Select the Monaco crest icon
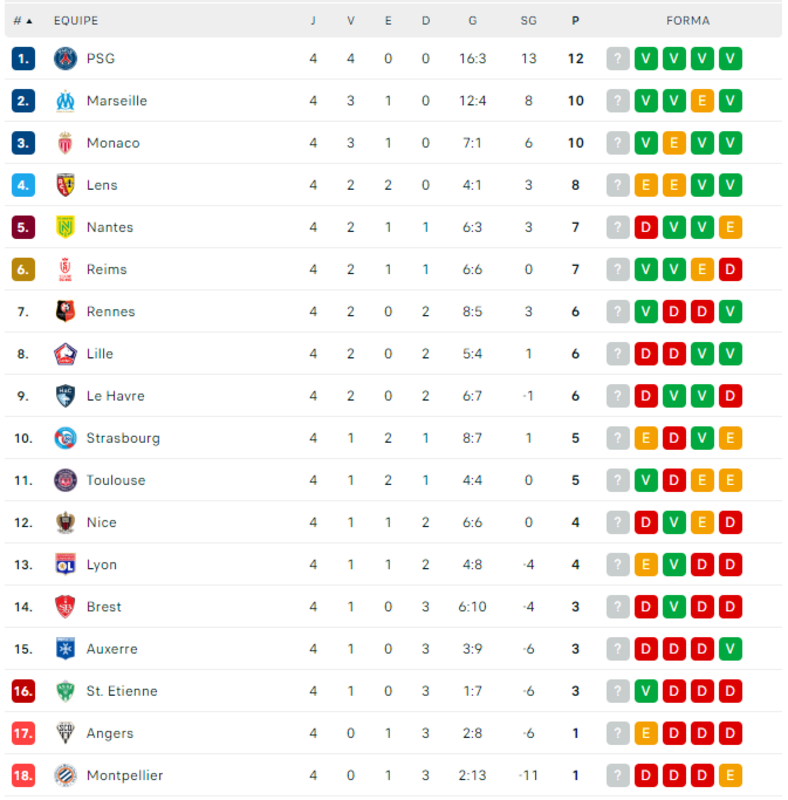The image size is (788, 800). coord(65,143)
